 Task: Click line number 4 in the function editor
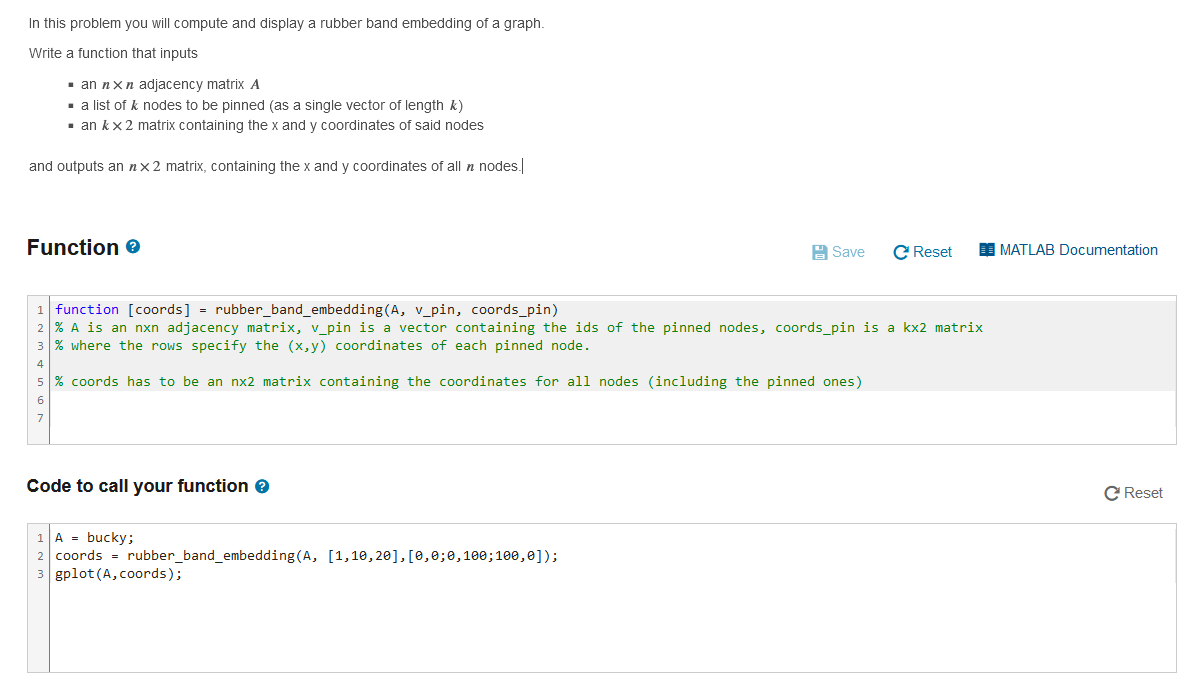coord(39,363)
